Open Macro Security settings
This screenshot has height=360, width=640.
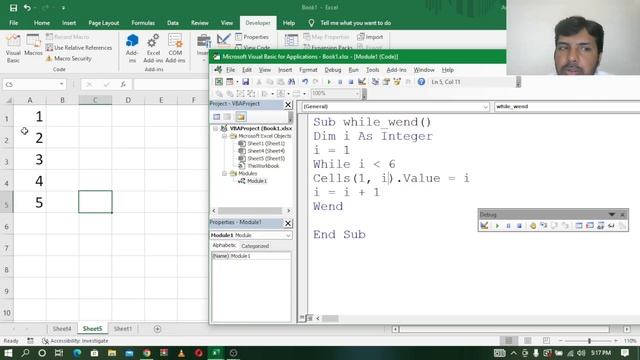pyautogui.click(x=69, y=58)
